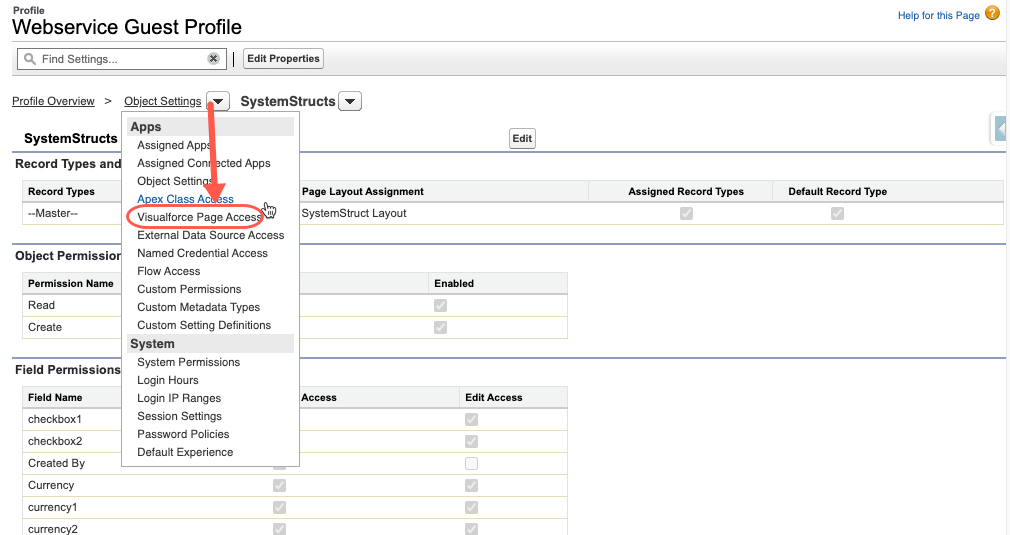This screenshot has height=535, width=1010.
Task: Select Visualforce Page Access menu item
Action: pyautogui.click(x=199, y=217)
